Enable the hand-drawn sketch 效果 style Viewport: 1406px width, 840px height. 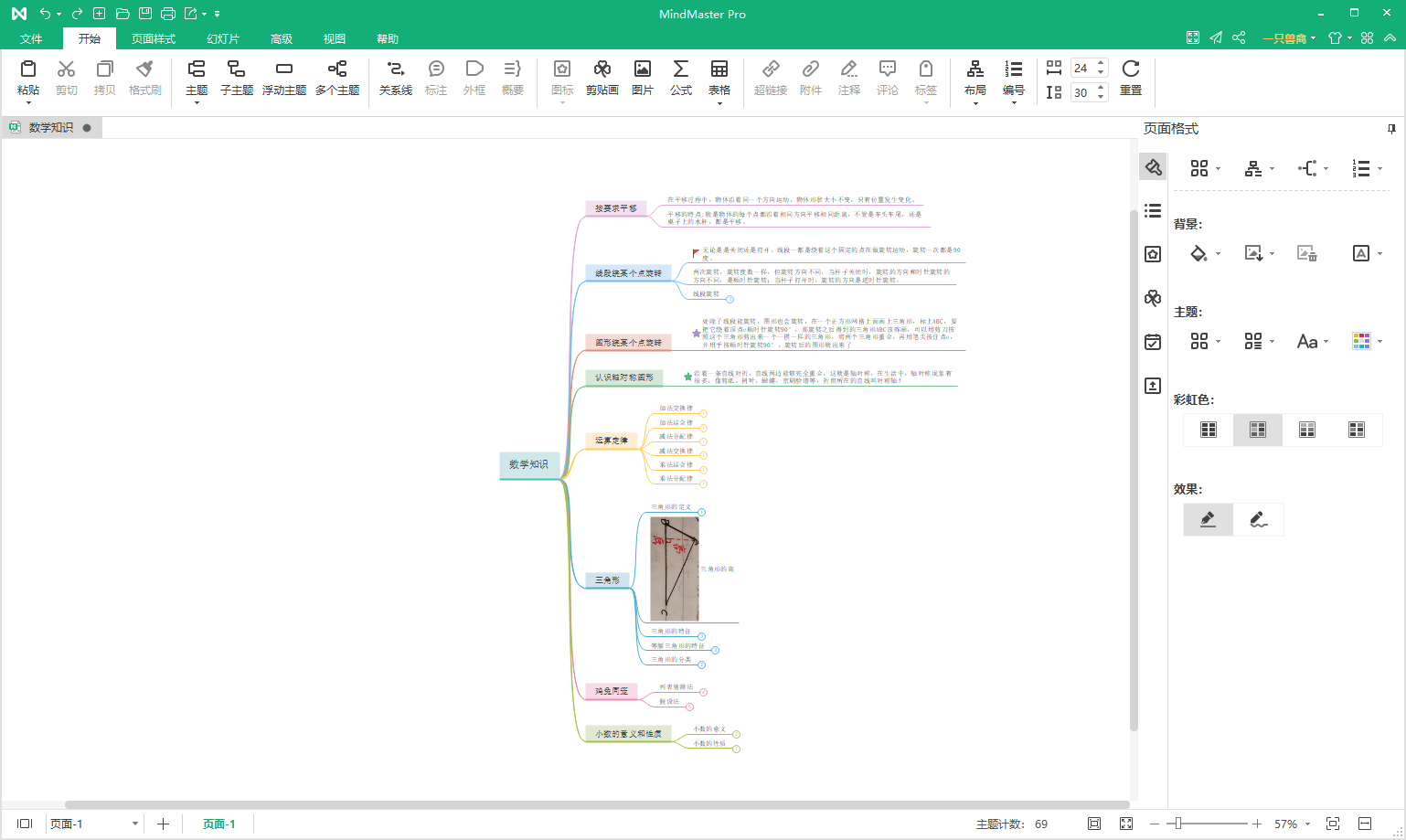[1259, 519]
